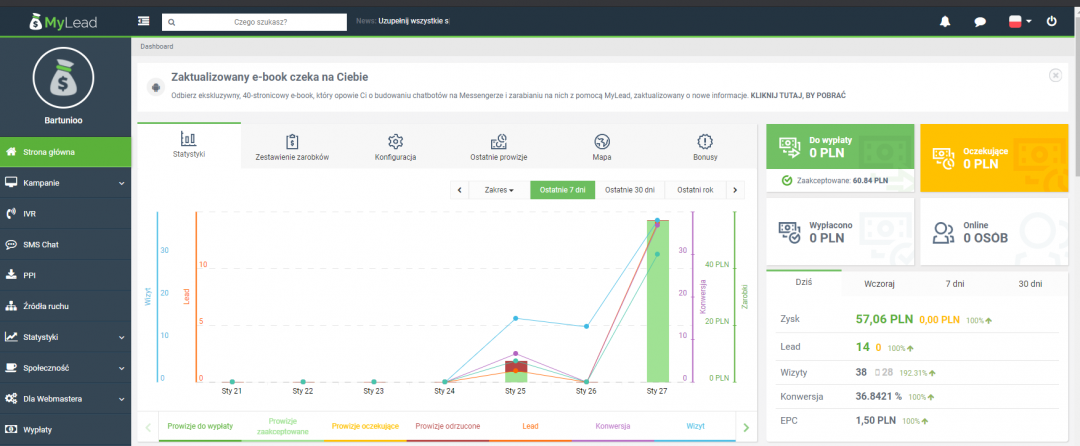Open the Bonusy tab icon
This screenshot has height=446, width=1080.
(x=704, y=147)
